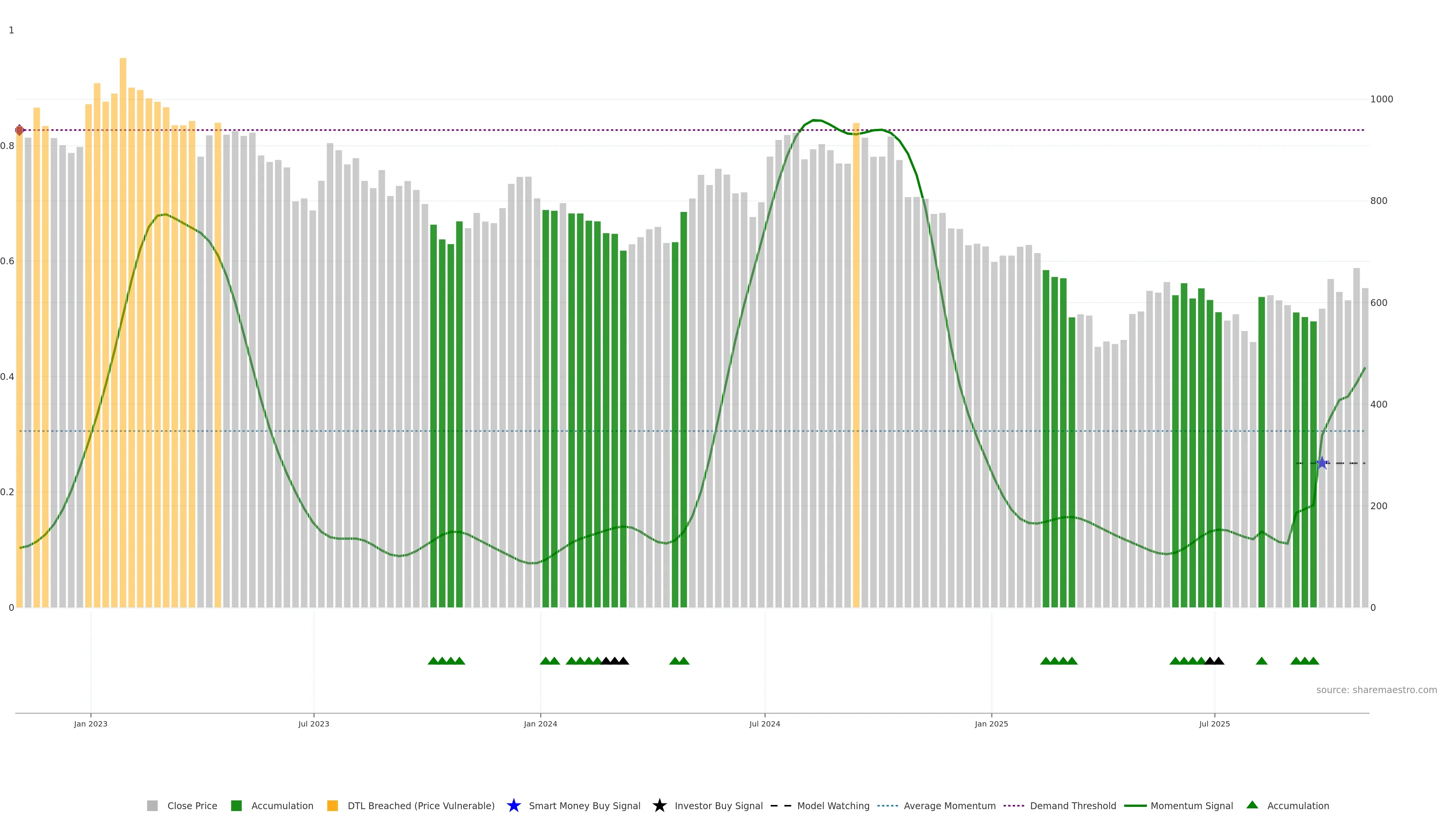Click the green Accumulation square swatch
Screen dimensions: 1456x819
pos(236,806)
